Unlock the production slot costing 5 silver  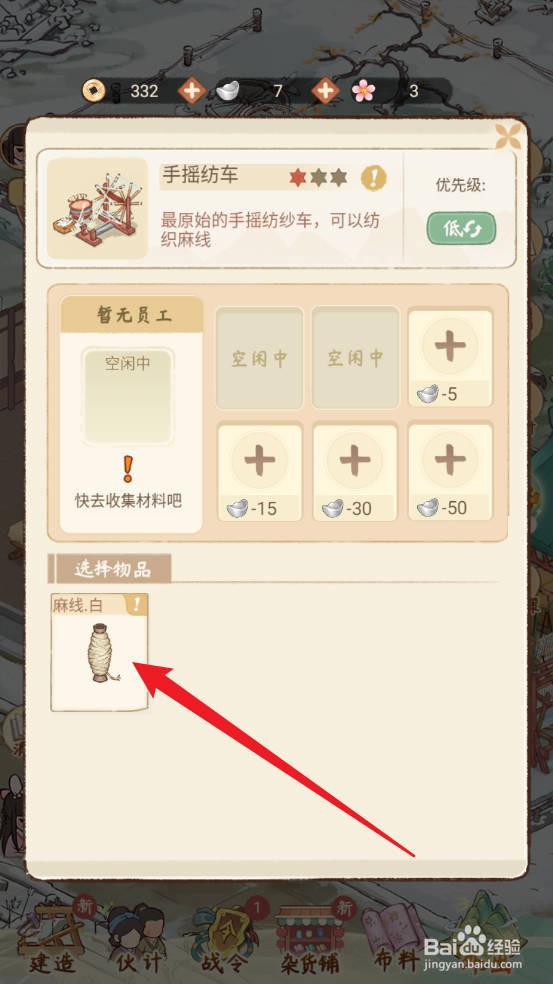click(450, 358)
